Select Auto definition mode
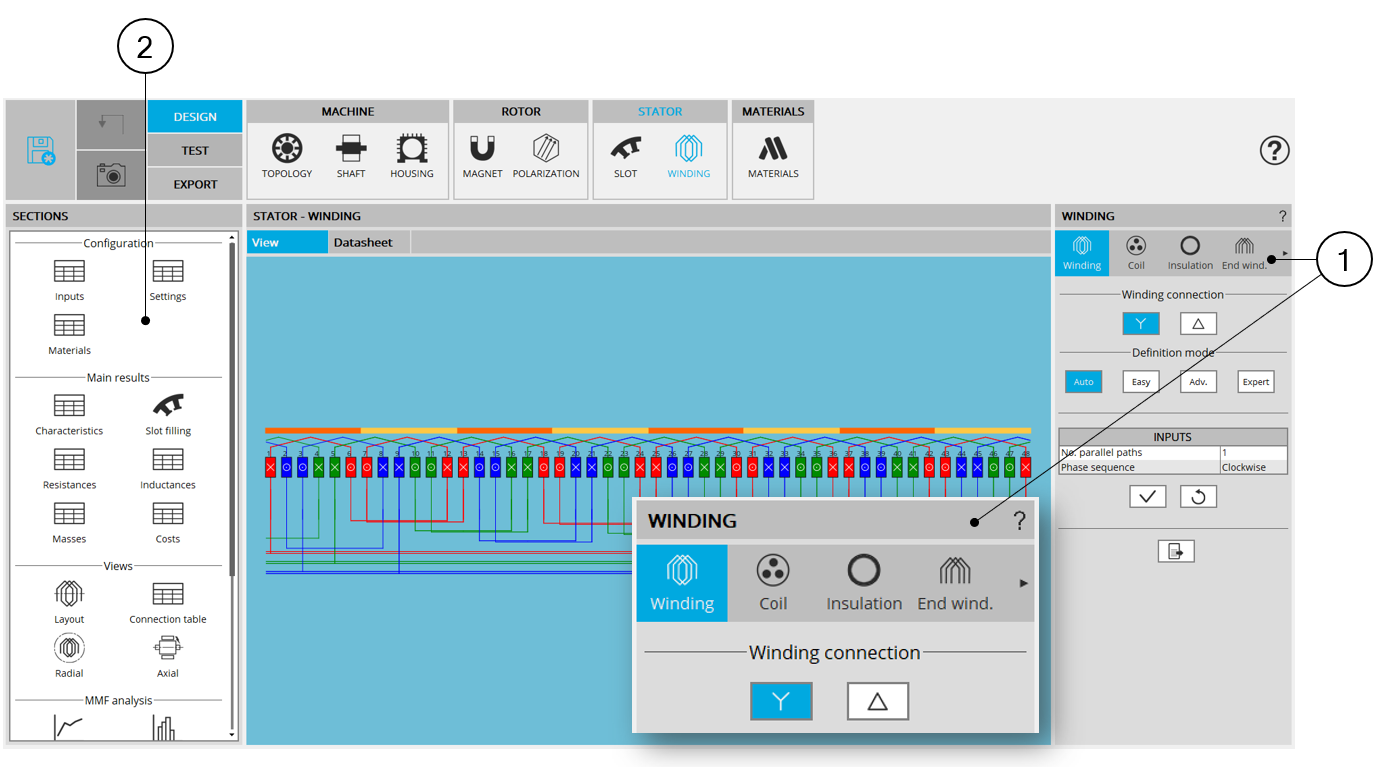 tap(1083, 382)
